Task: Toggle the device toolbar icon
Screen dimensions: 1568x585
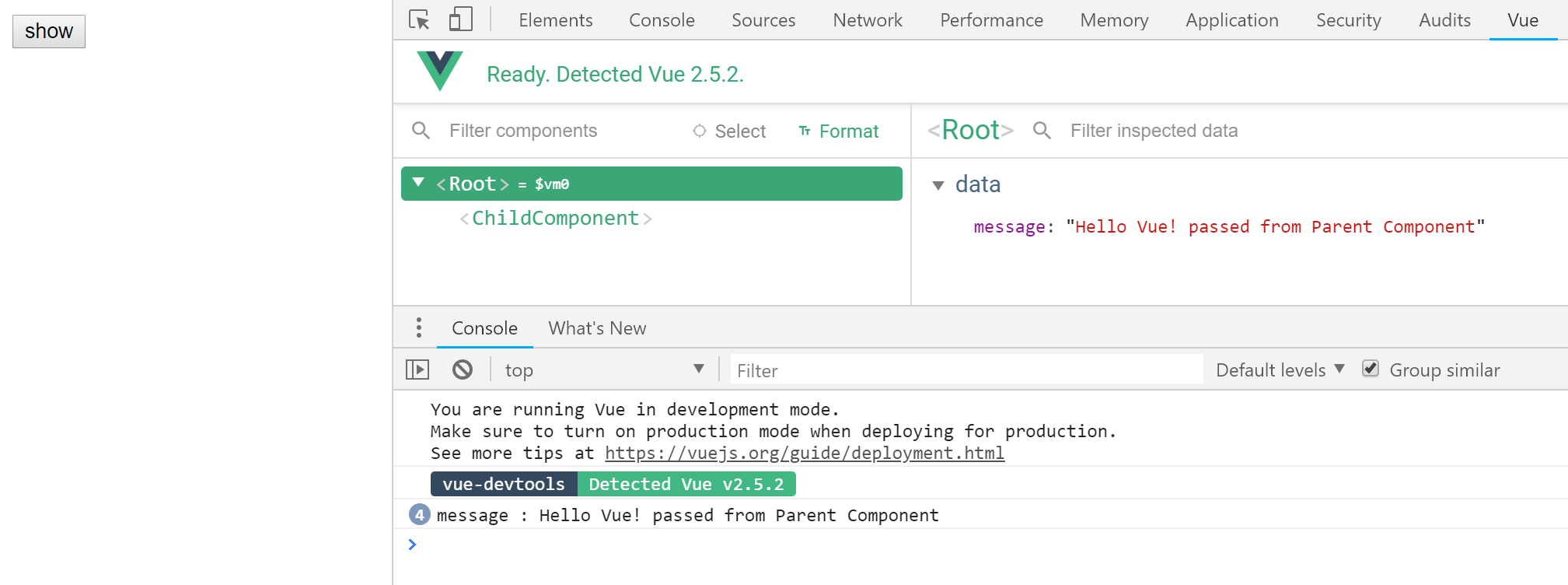Action: tap(461, 19)
